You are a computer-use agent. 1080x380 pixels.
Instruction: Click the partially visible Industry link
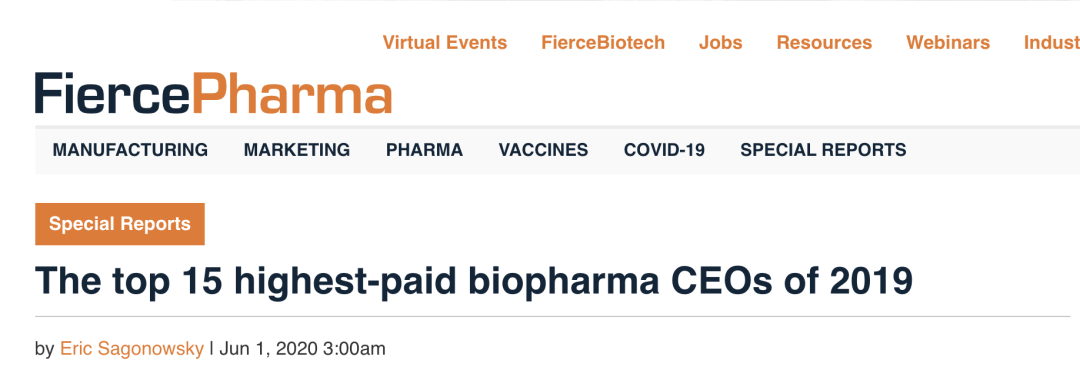coord(1052,43)
